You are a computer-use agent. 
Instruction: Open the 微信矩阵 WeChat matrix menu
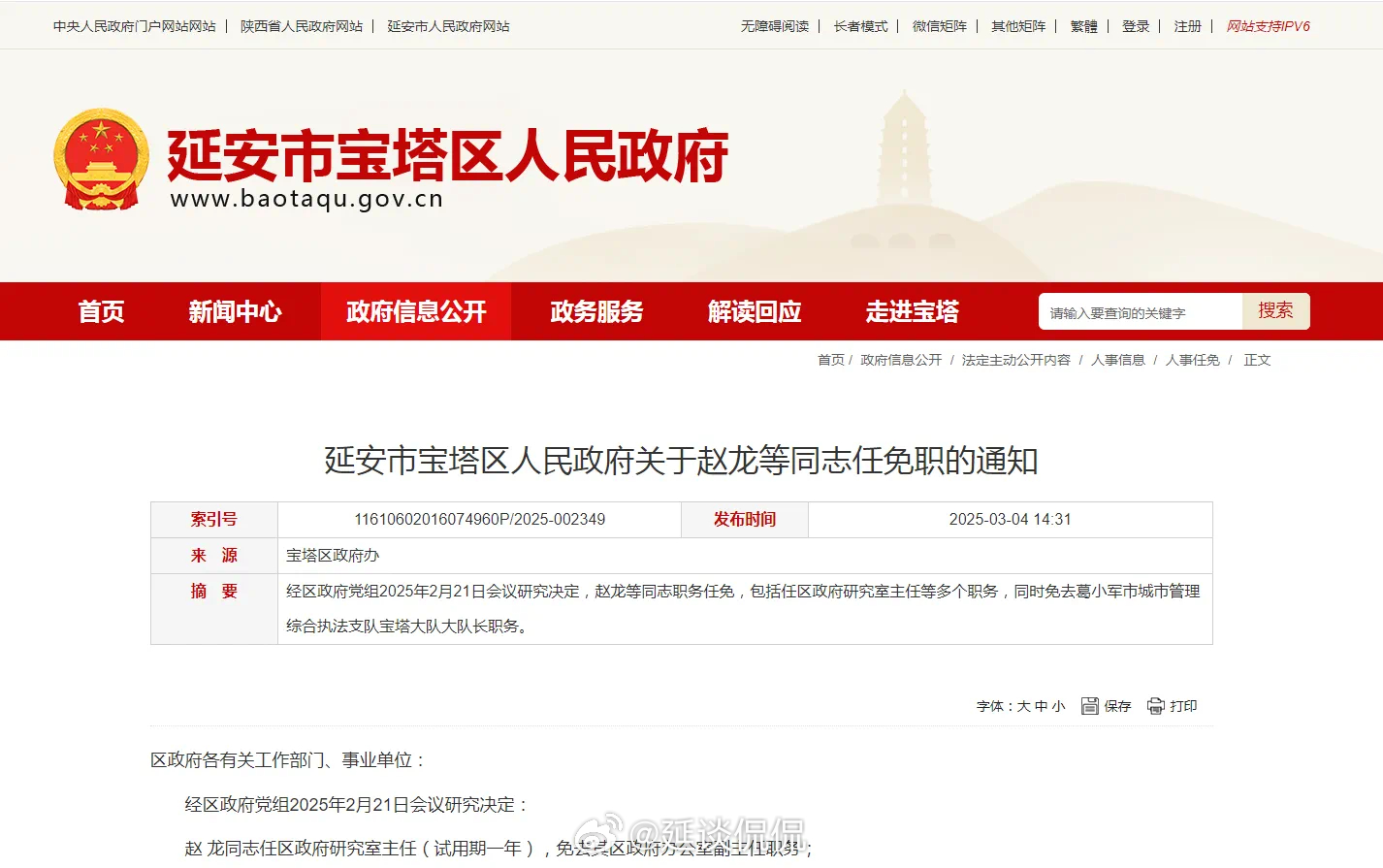[x=937, y=26]
